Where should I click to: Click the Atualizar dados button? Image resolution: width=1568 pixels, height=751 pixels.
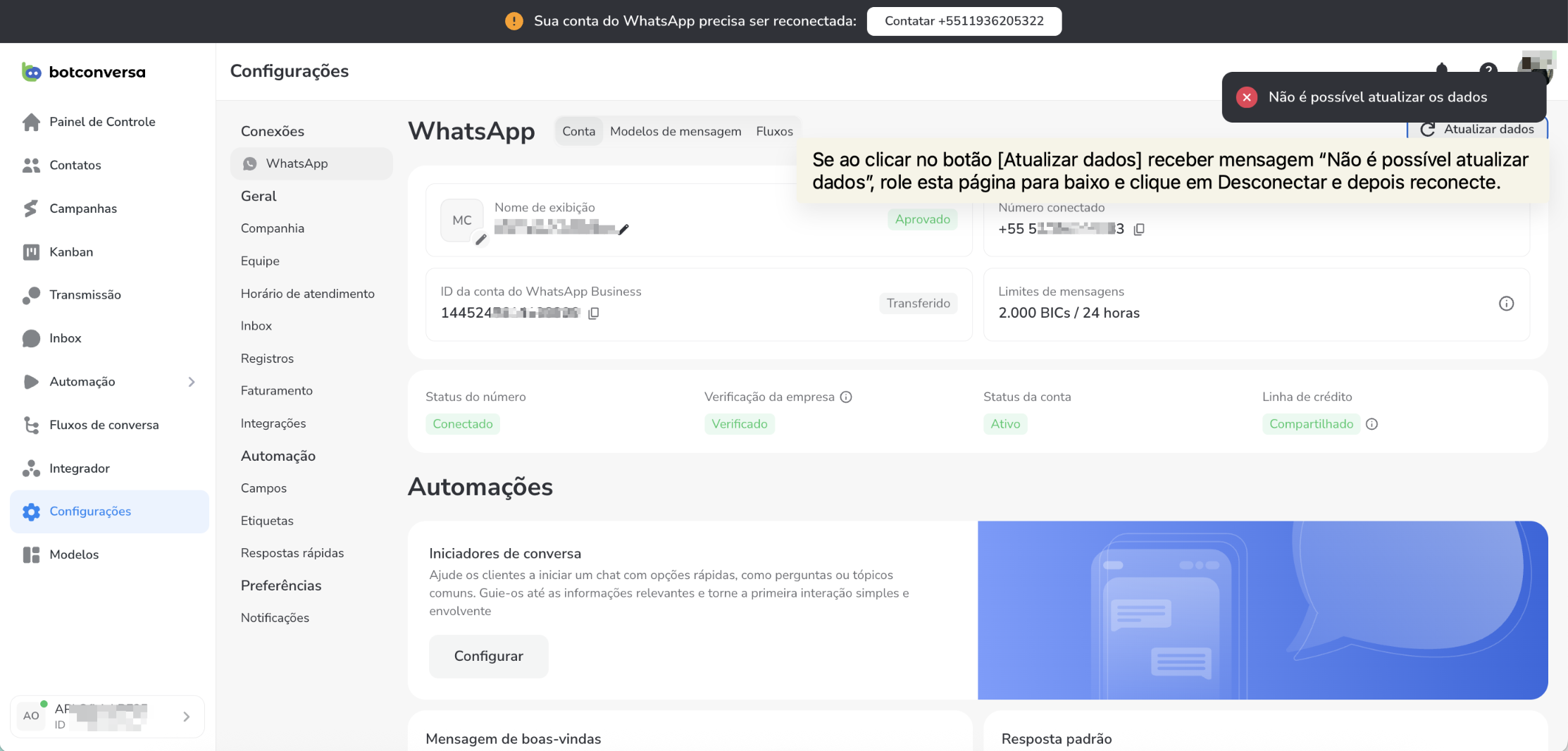[1477, 130]
